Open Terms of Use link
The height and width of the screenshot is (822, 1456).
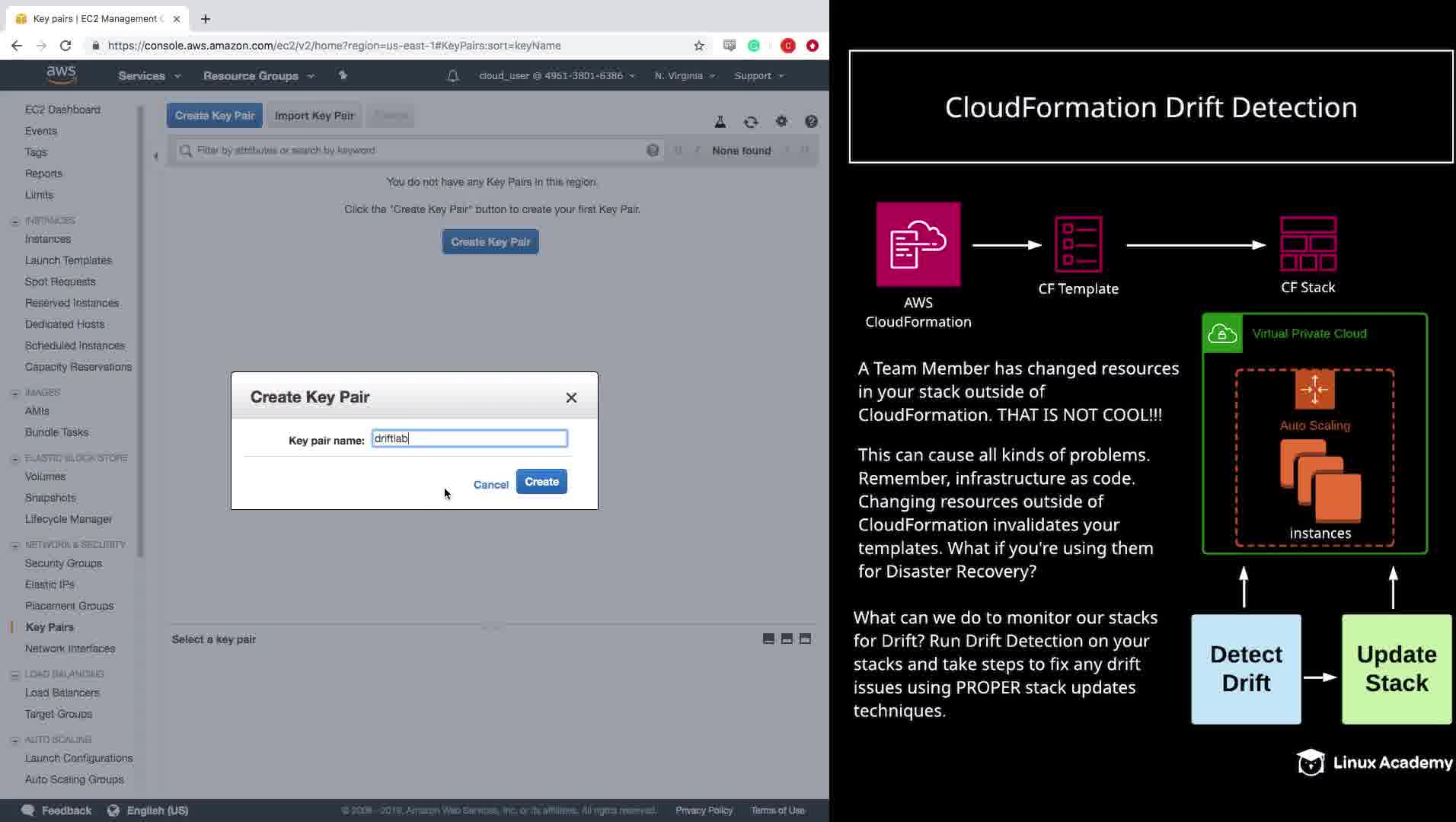(777, 811)
